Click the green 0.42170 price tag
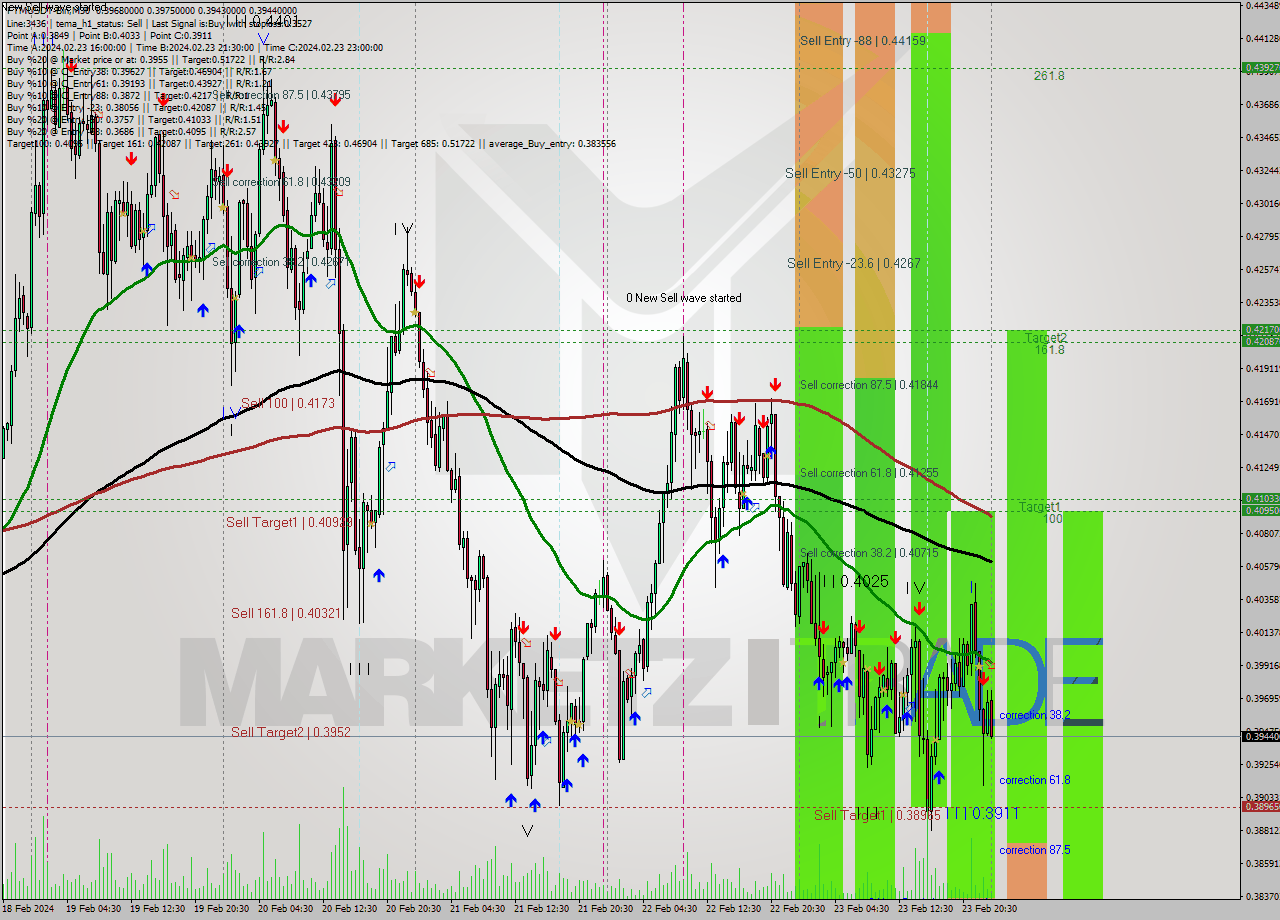This screenshot has width=1280, height=920. tap(1259, 329)
